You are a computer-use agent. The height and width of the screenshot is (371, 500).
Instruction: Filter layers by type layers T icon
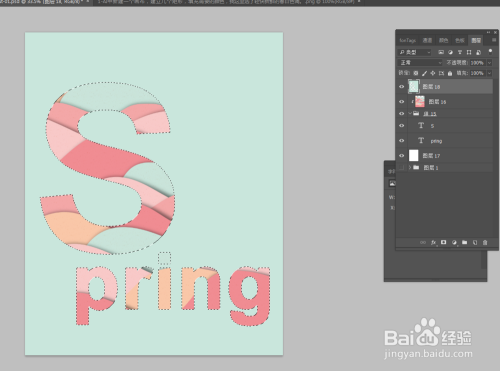pyautogui.click(x=460, y=52)
